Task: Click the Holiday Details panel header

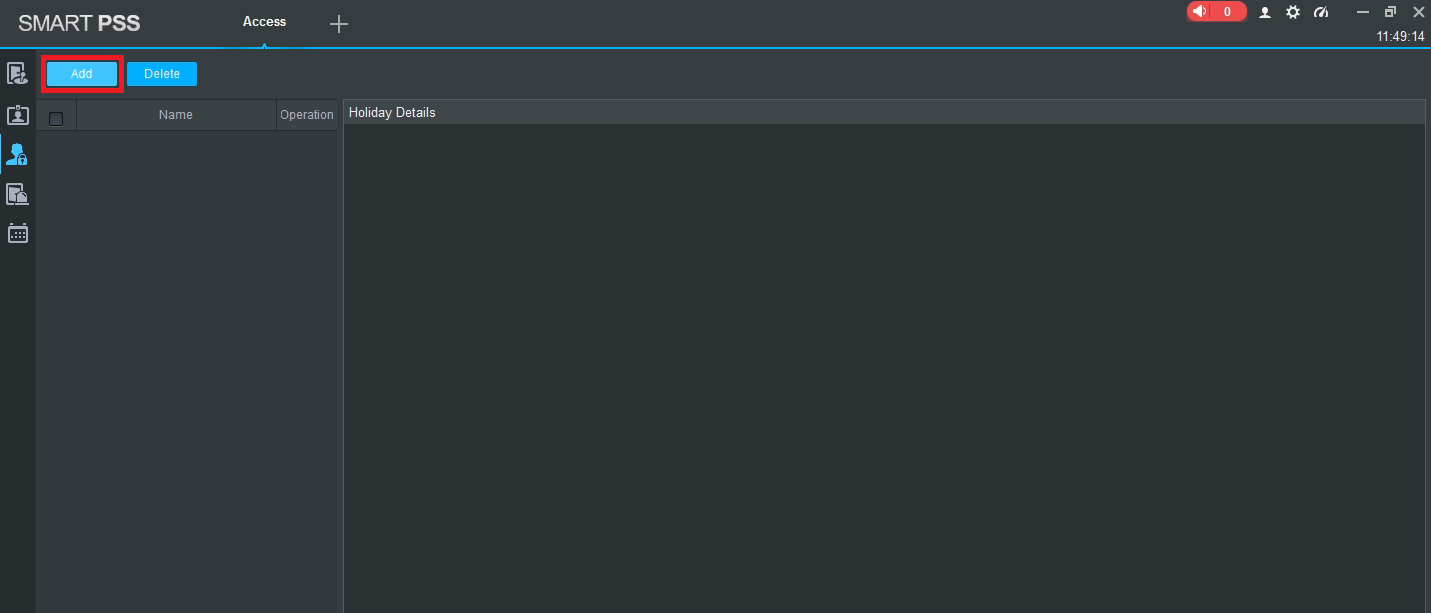Action: [x=392, y=113]
